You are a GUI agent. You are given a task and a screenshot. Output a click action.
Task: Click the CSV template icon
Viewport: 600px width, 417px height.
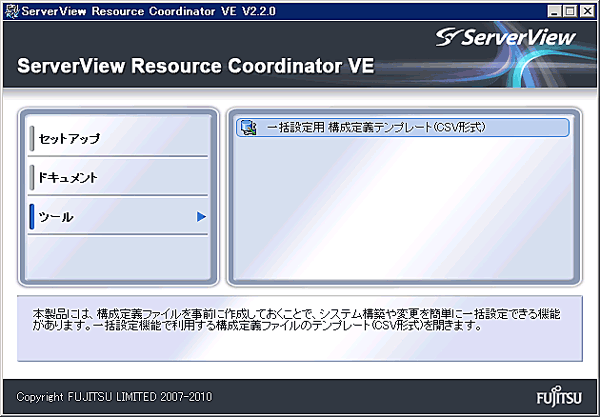pyautogui.click(x=249, y=128)
